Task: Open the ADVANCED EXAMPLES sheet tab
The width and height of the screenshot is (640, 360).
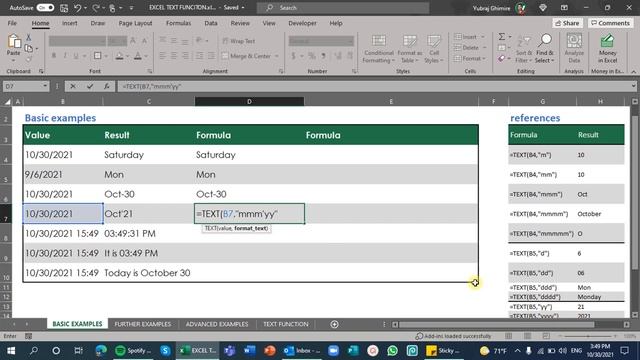Action: pos(217,324)
